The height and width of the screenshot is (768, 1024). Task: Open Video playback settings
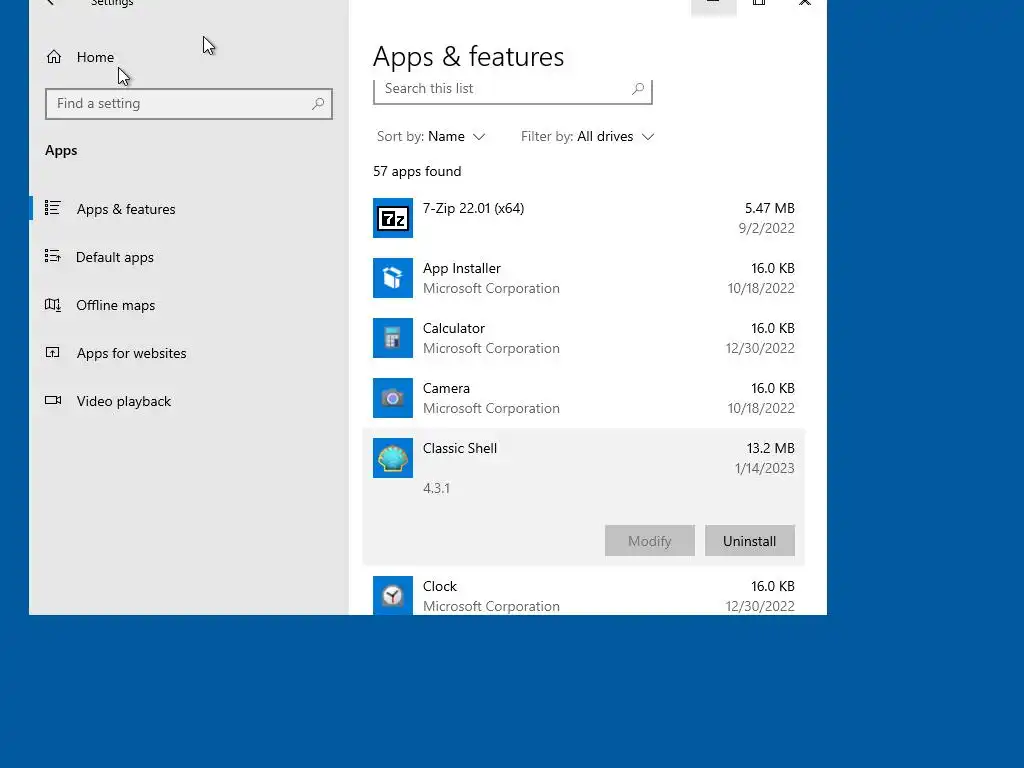click(x=189, y=401)
